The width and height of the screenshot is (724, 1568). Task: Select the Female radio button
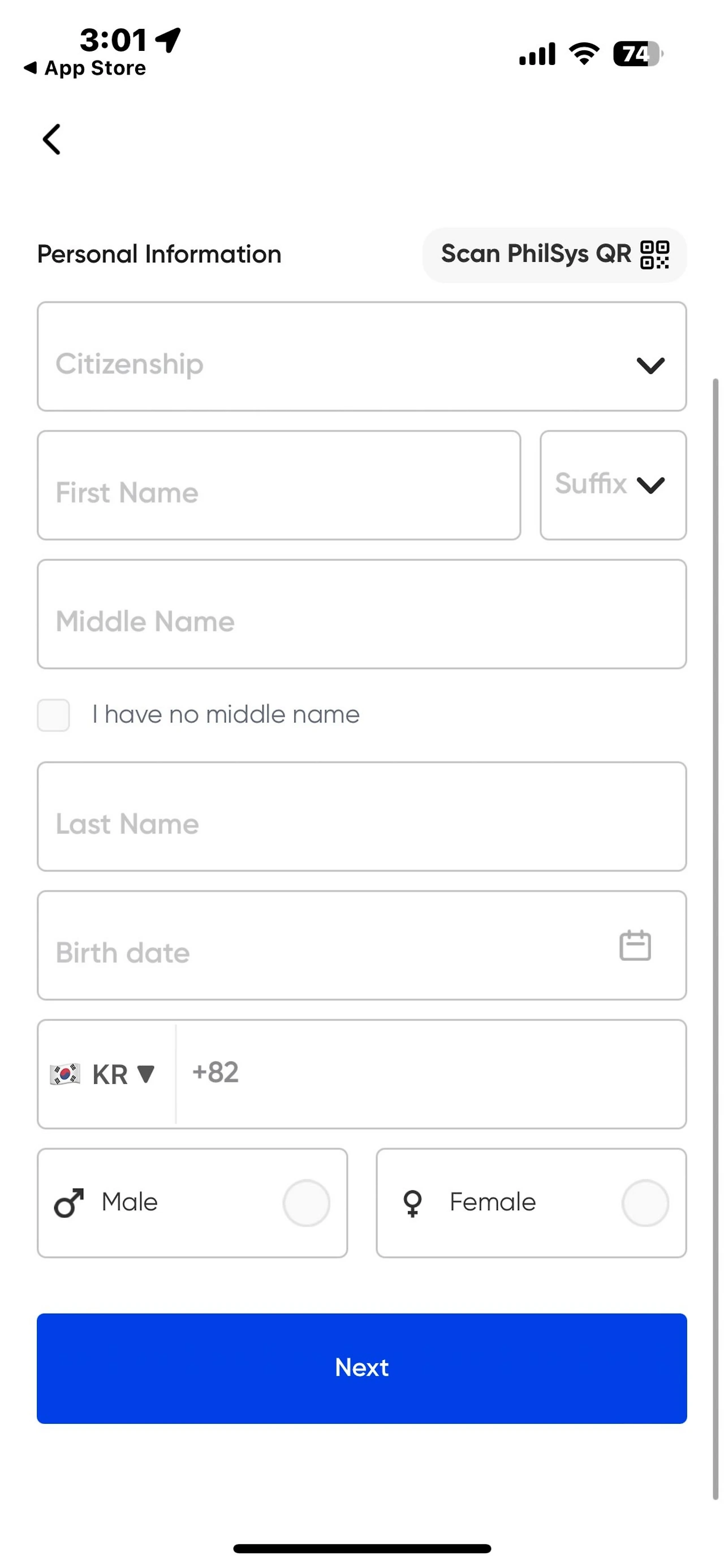645,1203
